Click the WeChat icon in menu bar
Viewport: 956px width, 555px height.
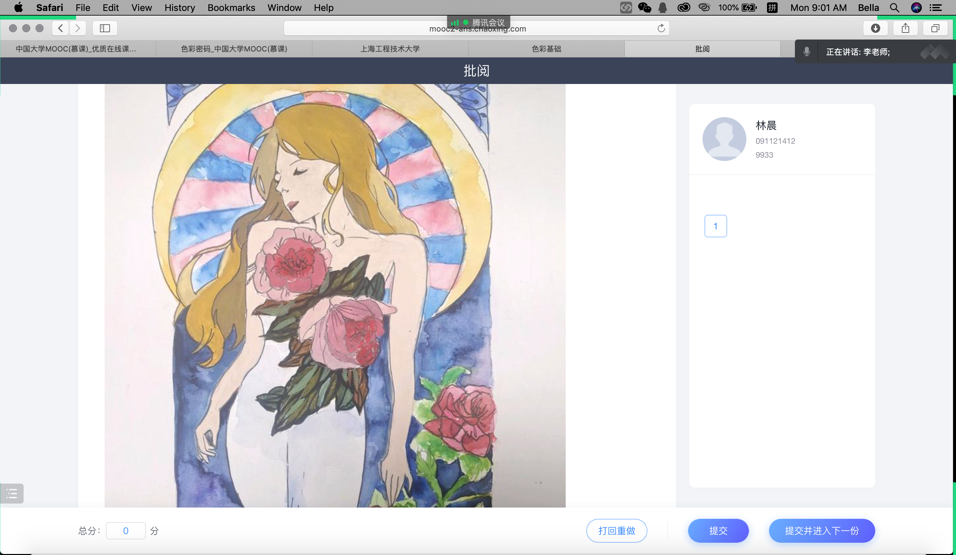[x=644, y=8]
